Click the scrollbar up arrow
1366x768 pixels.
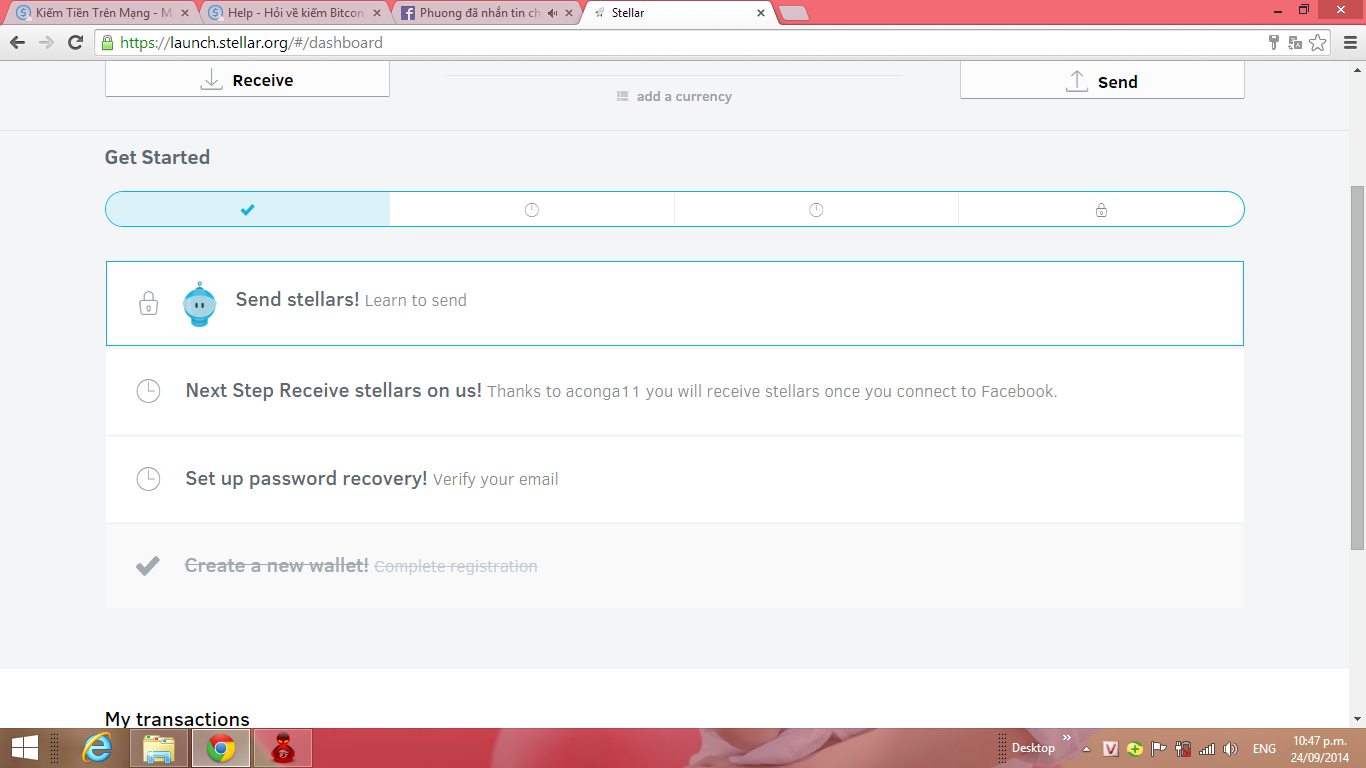click(x=1357, y=68)
